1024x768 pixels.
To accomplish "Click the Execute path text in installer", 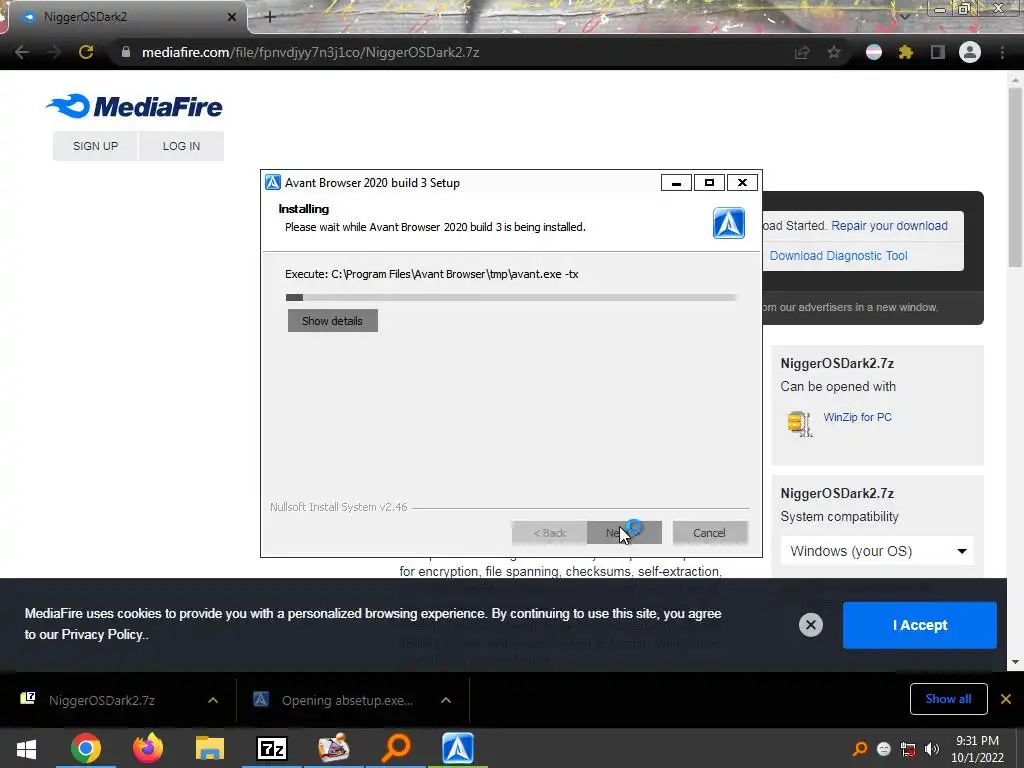I will 432,274.
